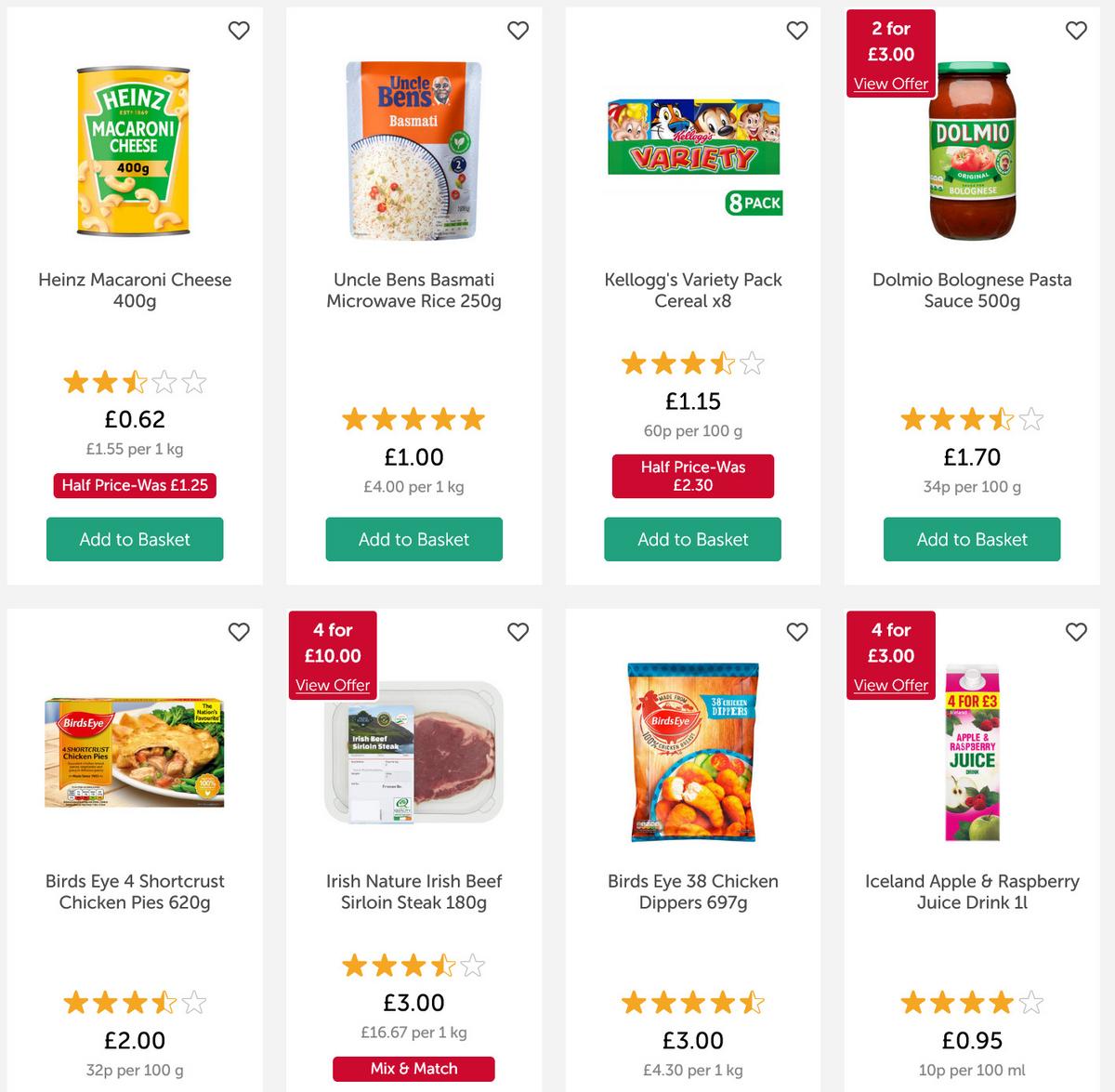This screenshot has height=1092, width=1115.
Task: Save Kellogg's Variety Pack to favourites
Action: point(797,31)
